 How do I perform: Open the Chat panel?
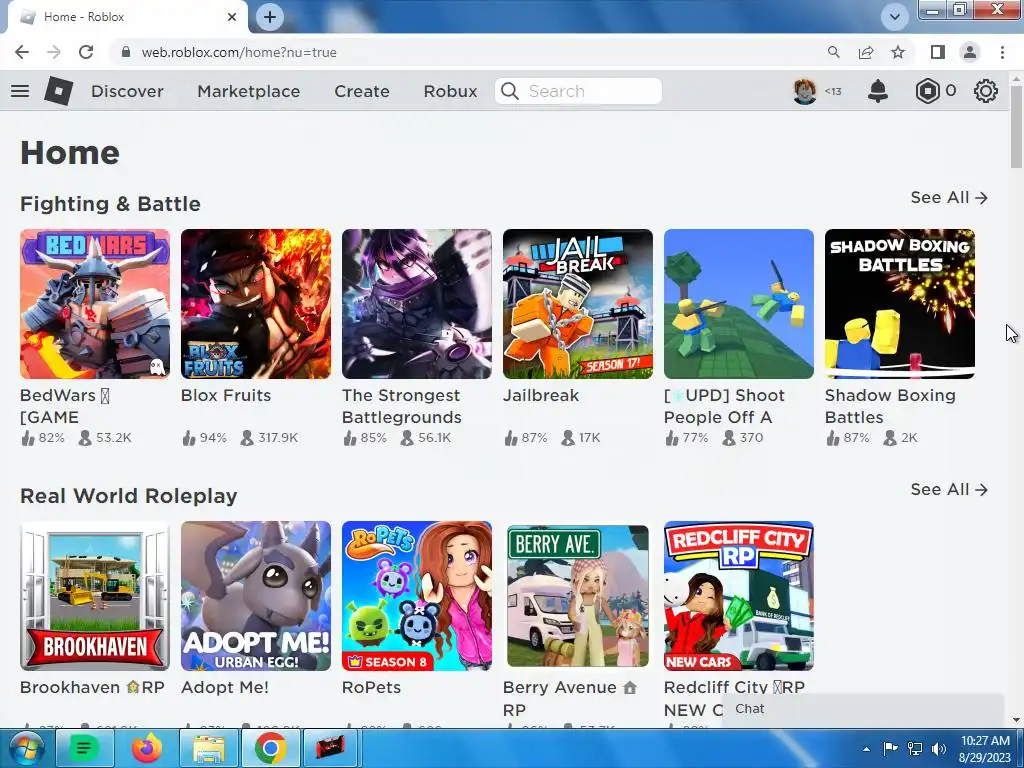[863, 709]
